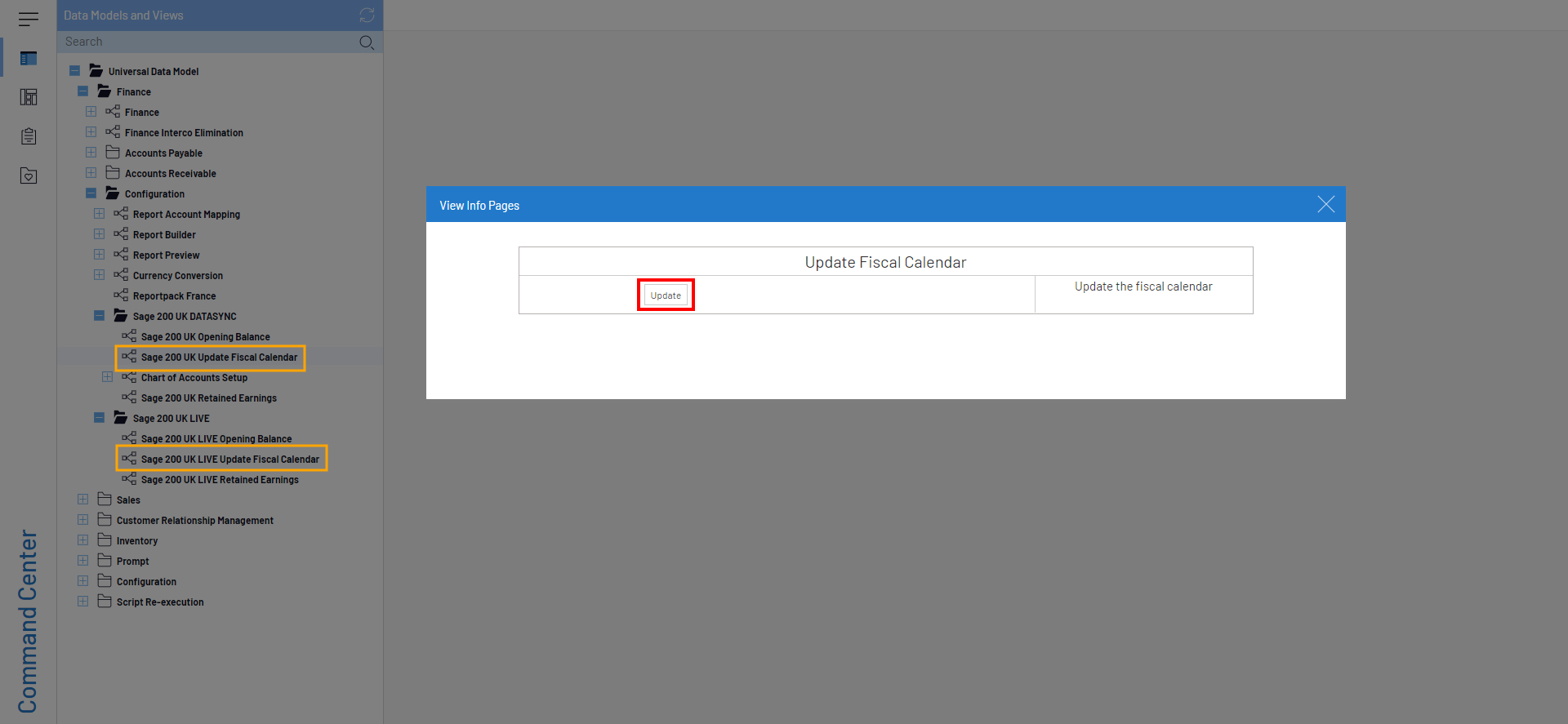The height and width of the screenshot is (724, 1568).
Task: Select Sage 200 UK Opening Balance view
Action: (x=205, y=337)
